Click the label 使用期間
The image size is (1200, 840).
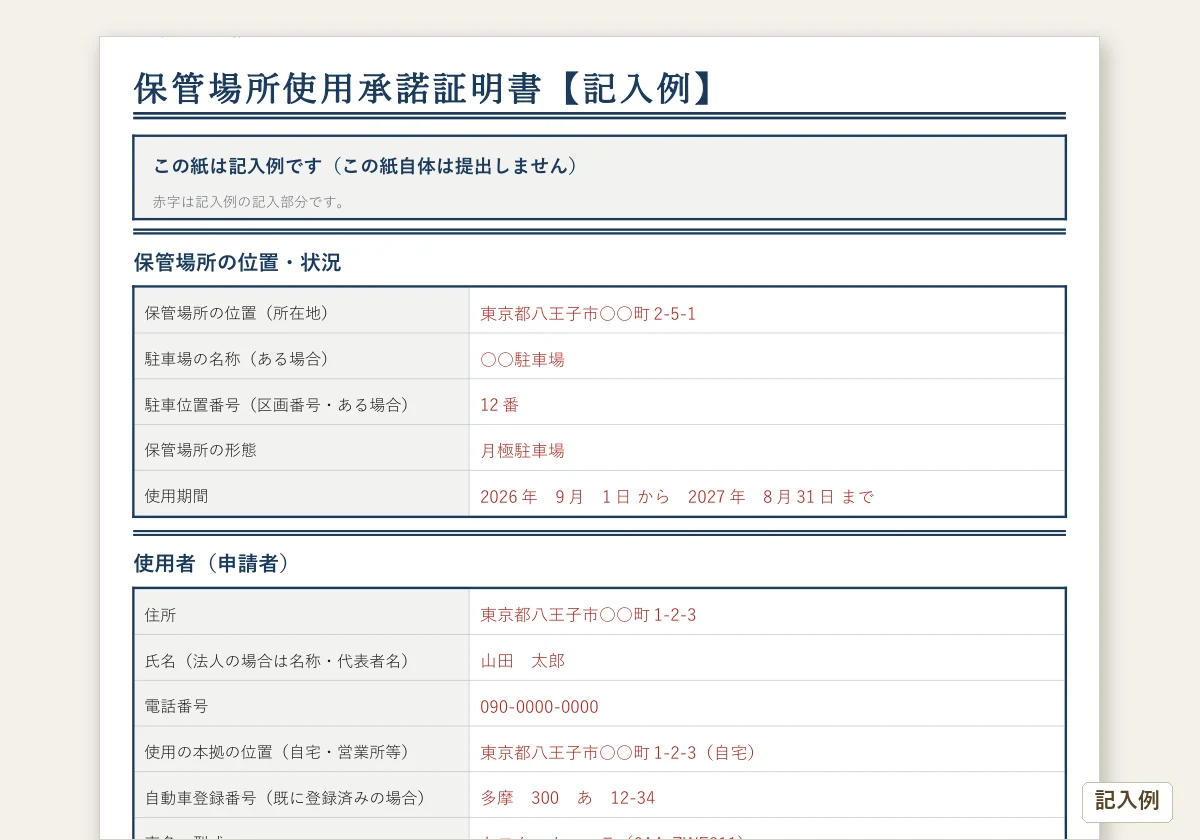(x=176, y=496)
